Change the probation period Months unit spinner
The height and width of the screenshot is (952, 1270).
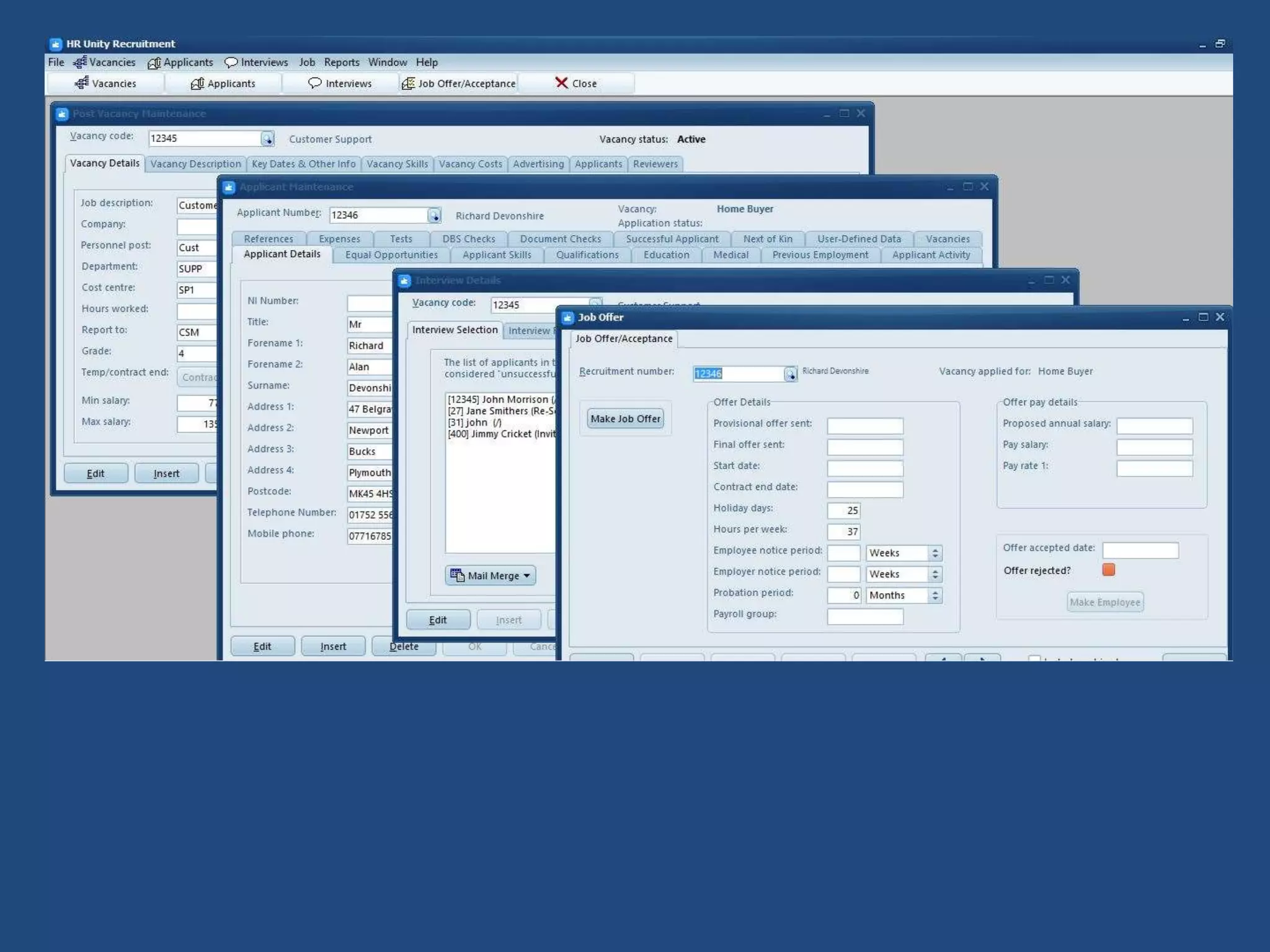tap(935, 595)
